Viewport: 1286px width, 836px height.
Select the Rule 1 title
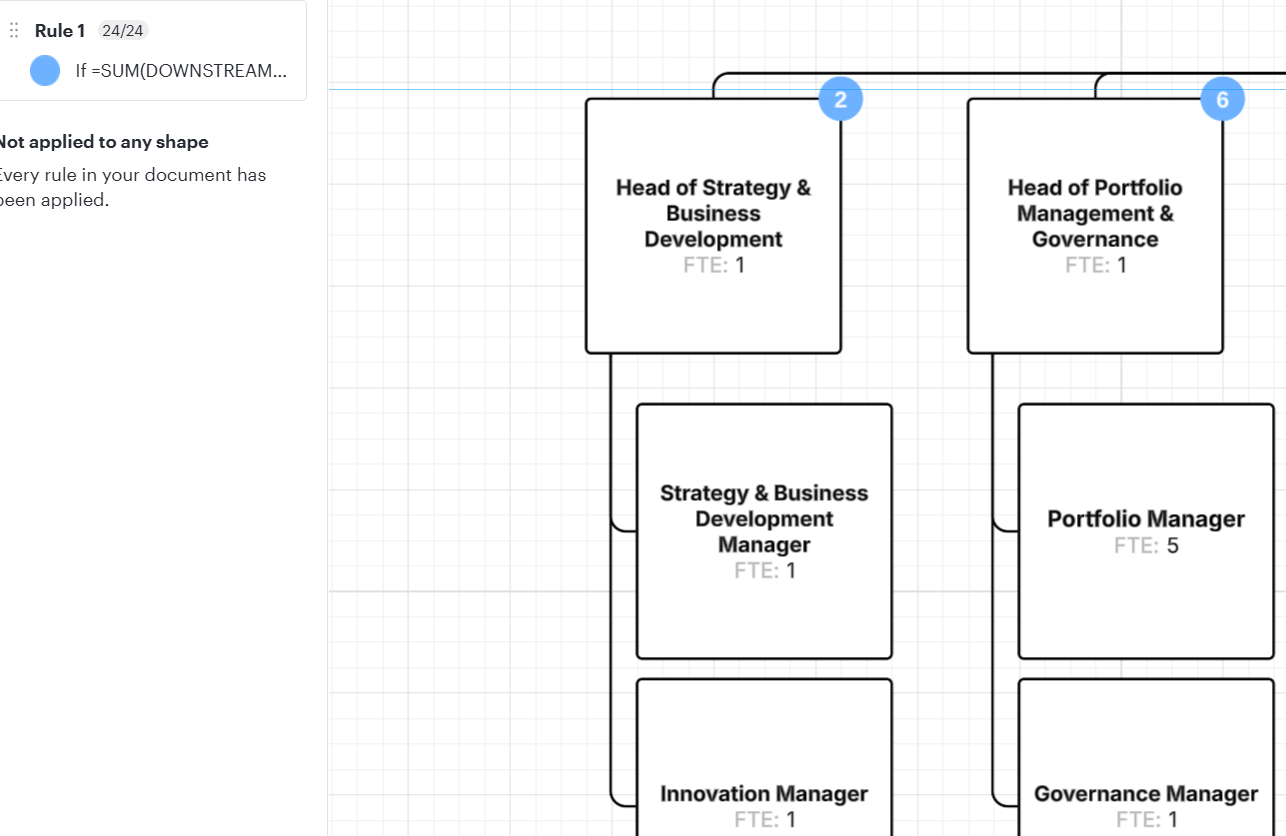60,31
